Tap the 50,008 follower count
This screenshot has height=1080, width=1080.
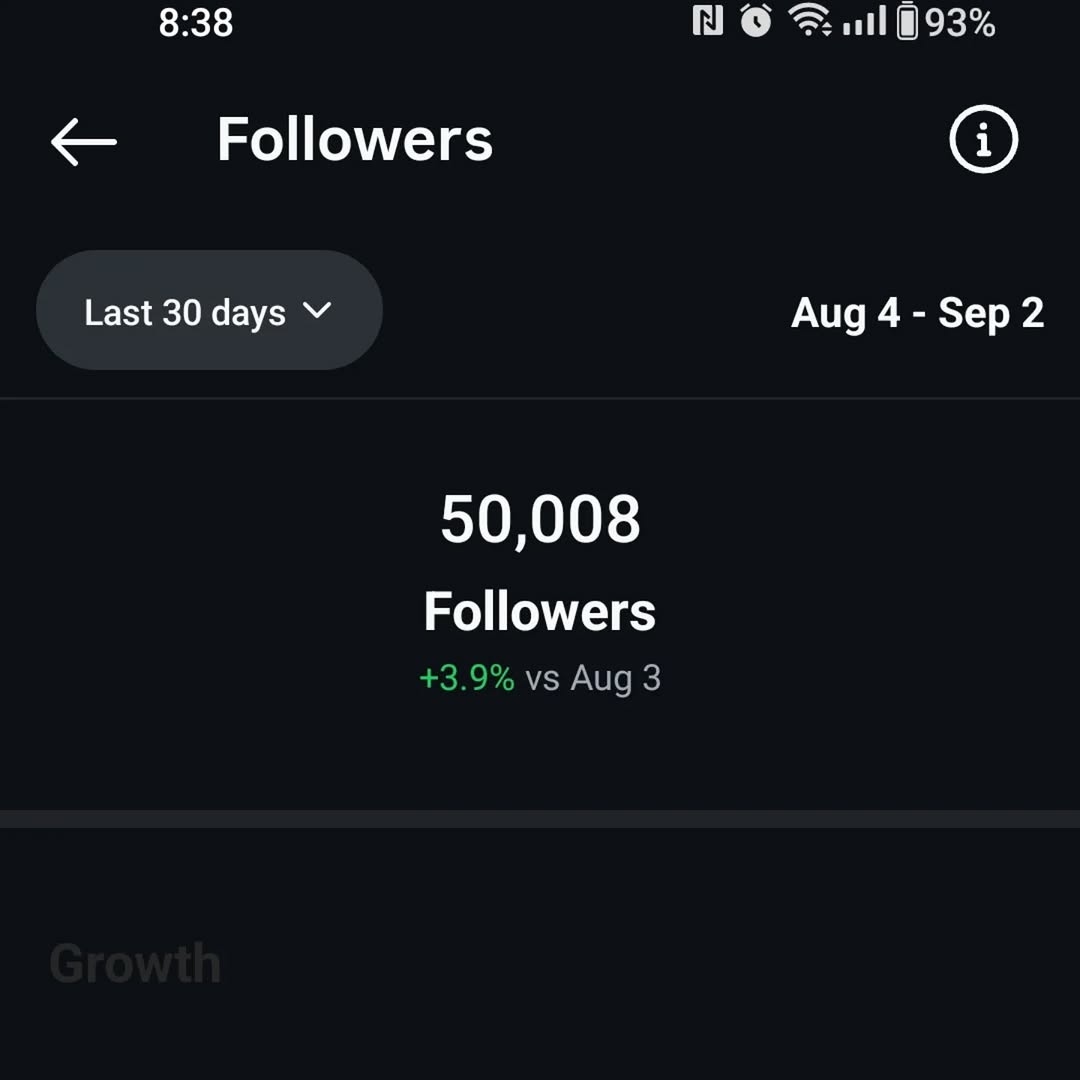click(x=540, y=519)
